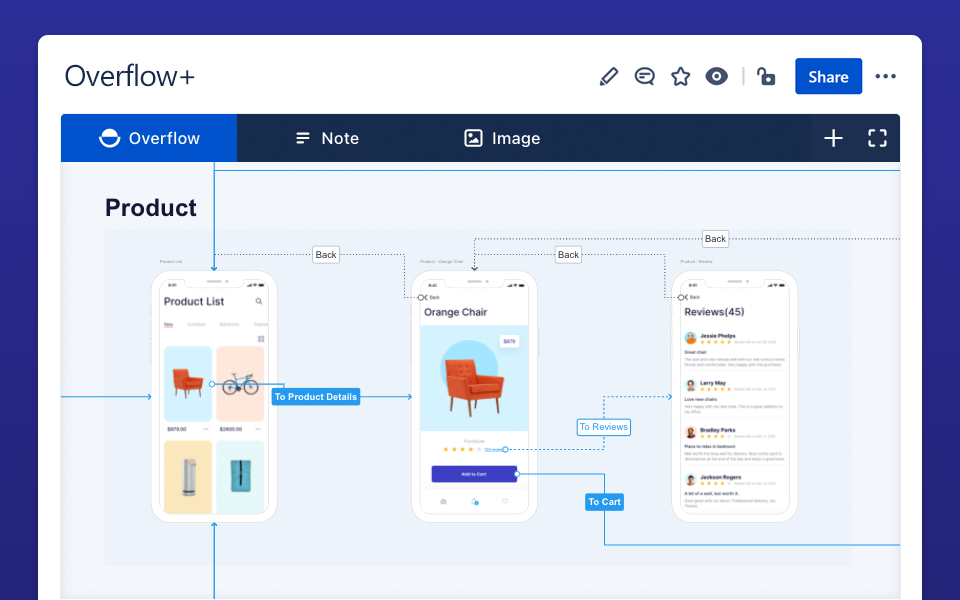Select the To Product Details connector label

[x=316, y=397]
